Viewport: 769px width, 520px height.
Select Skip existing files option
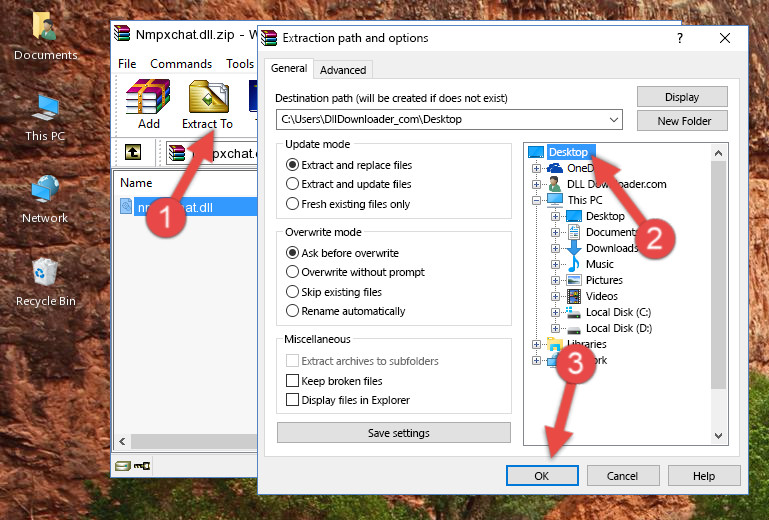333,292
